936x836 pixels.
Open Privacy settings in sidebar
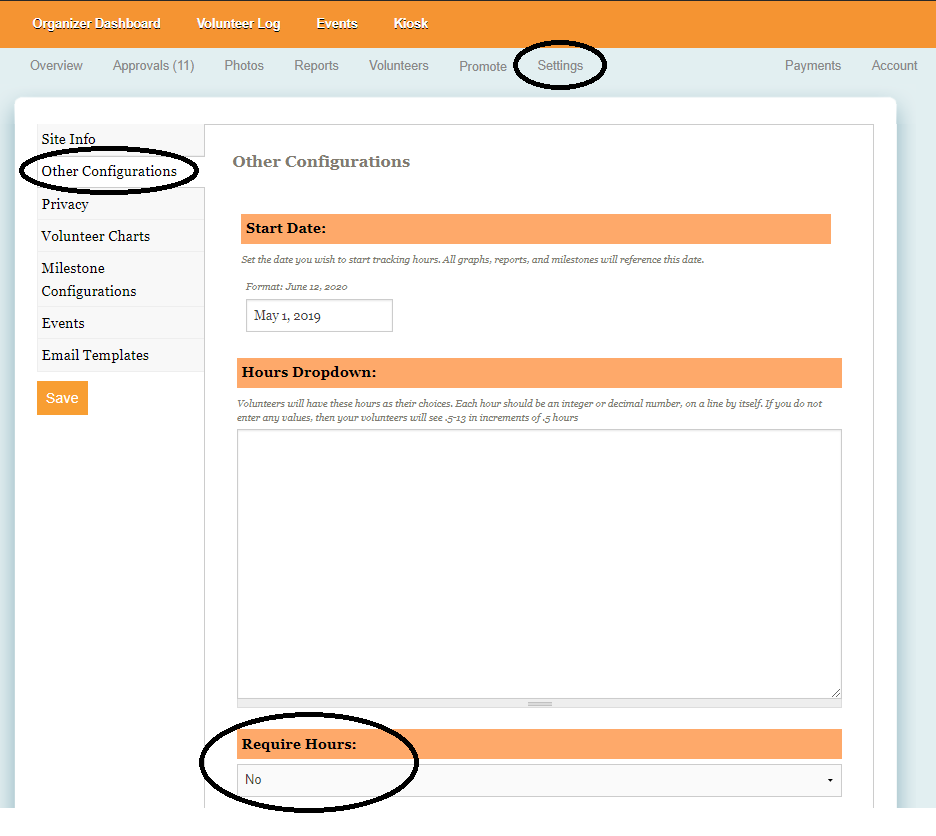point(121,204)
